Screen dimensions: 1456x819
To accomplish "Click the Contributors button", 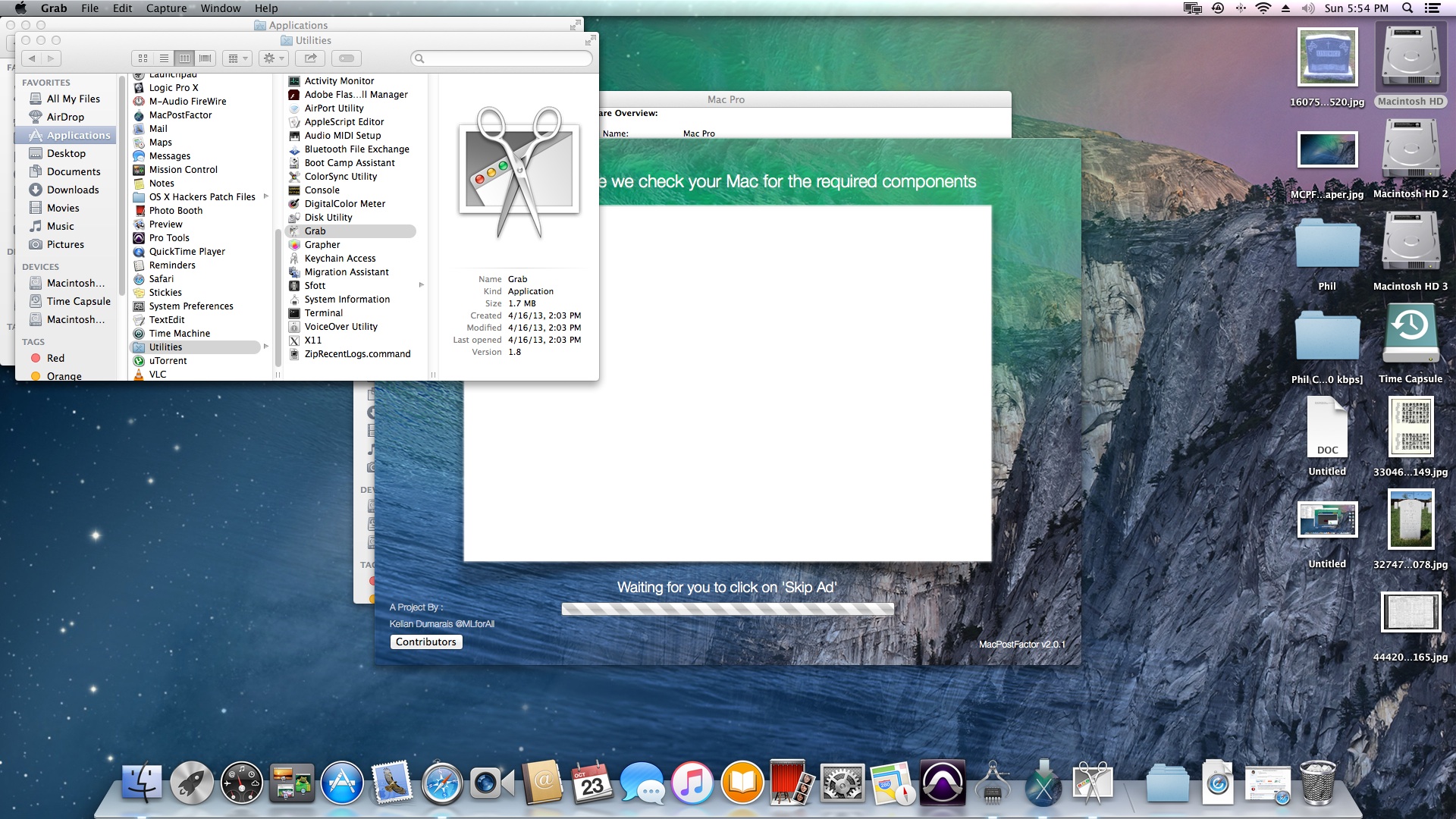I will pos(425,642).
